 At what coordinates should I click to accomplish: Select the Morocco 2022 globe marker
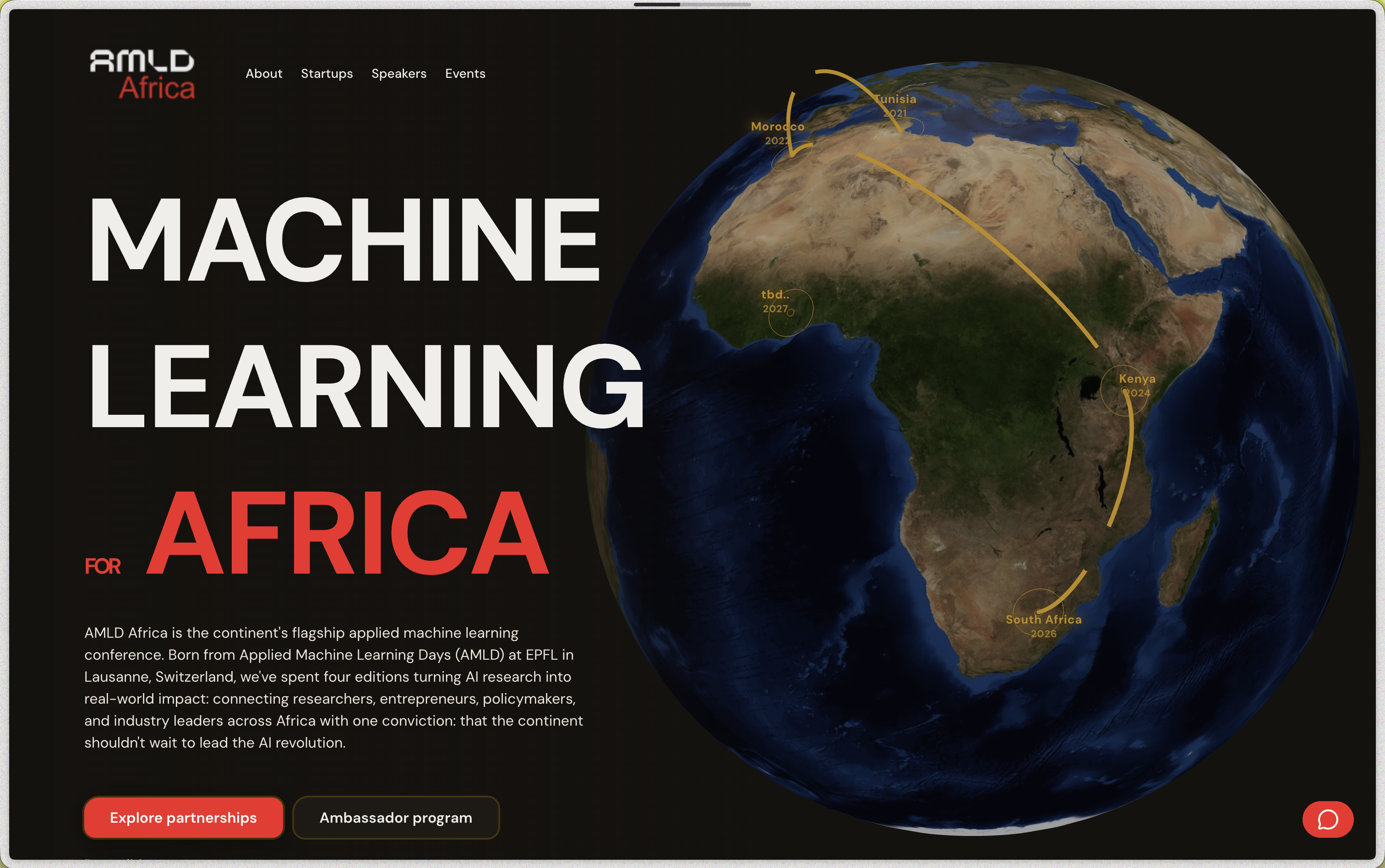pyautogui.click(x=778, y=133)
